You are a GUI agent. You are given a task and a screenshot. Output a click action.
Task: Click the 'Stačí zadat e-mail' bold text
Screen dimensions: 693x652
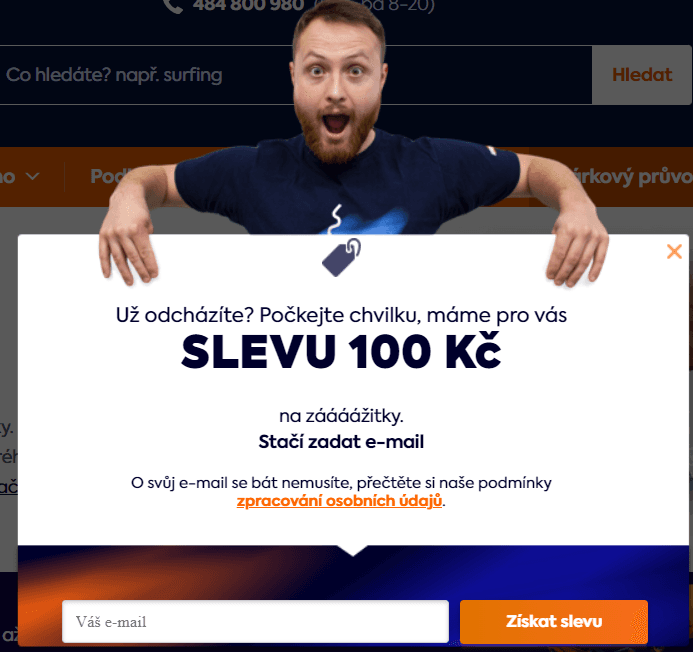tap(341, 442)
